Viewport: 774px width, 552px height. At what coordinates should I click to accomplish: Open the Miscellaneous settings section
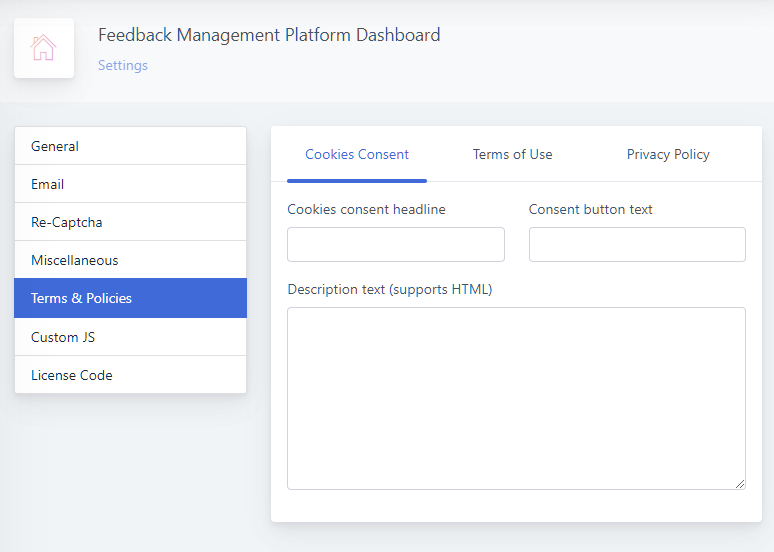(130, 260)
